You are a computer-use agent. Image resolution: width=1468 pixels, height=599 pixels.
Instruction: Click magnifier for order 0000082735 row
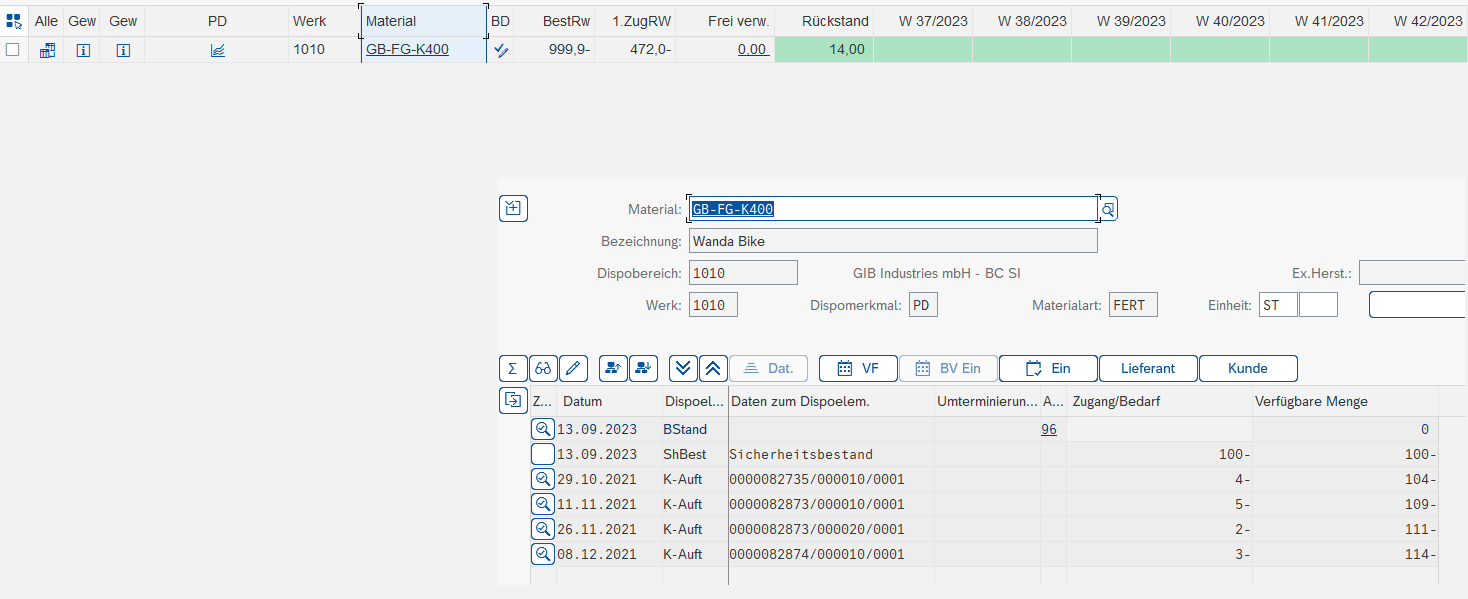tap(542, 479)
